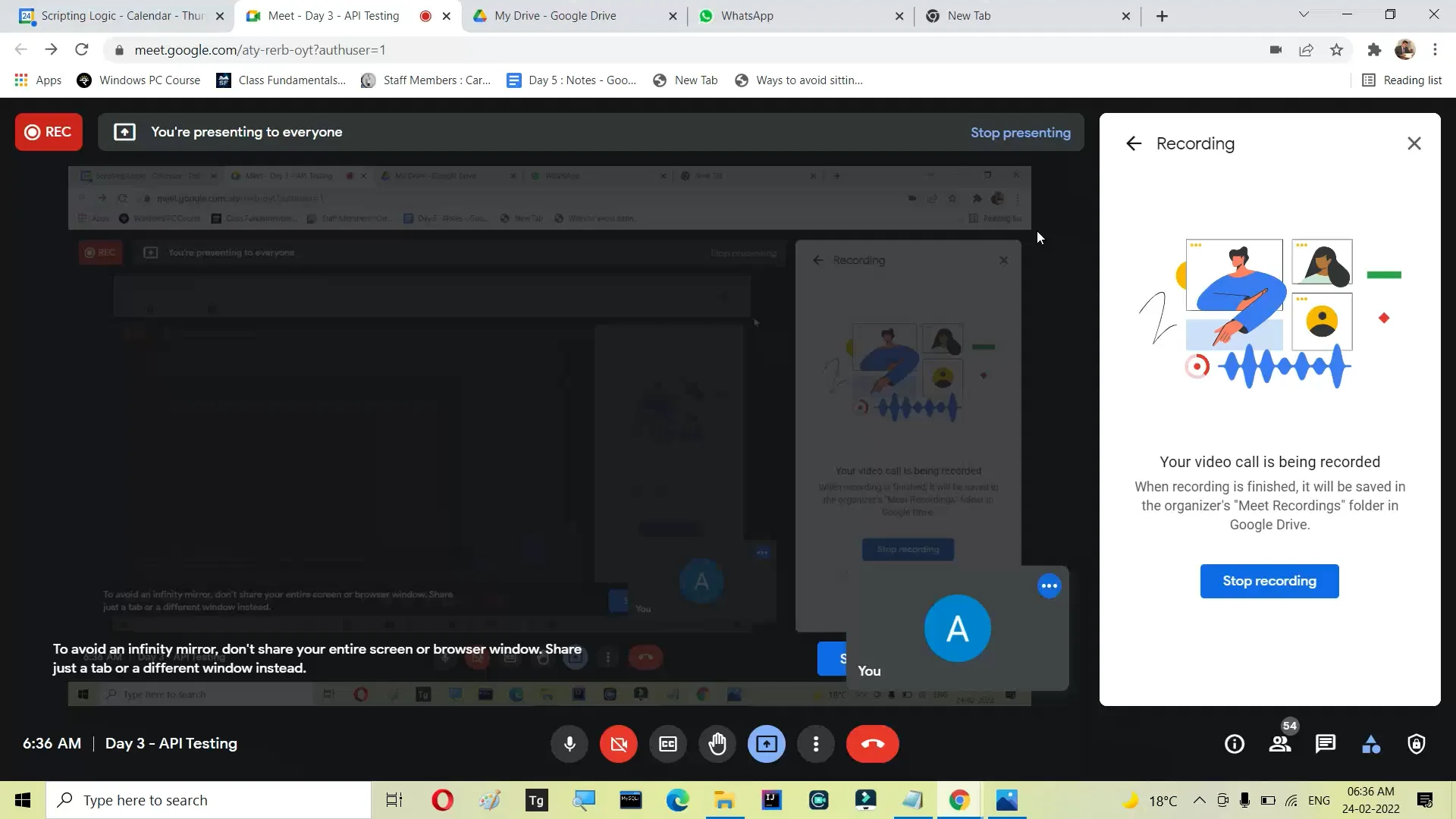The height and width of the screenshot is (819, 1456).
Task: Open the chat with everyone panel
Action: 1326,744
